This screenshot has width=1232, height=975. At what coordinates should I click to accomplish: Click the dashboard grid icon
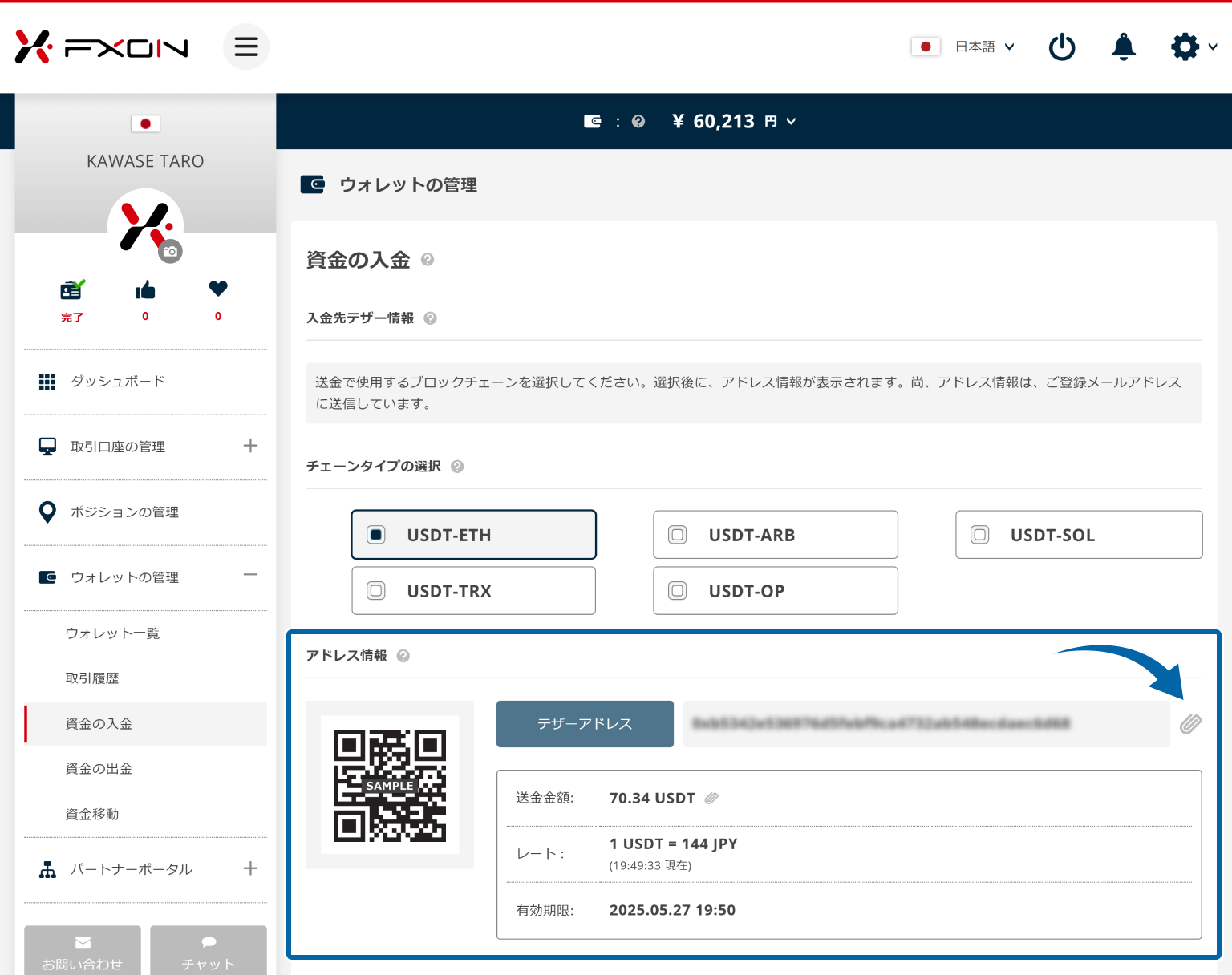coord(47,382)
